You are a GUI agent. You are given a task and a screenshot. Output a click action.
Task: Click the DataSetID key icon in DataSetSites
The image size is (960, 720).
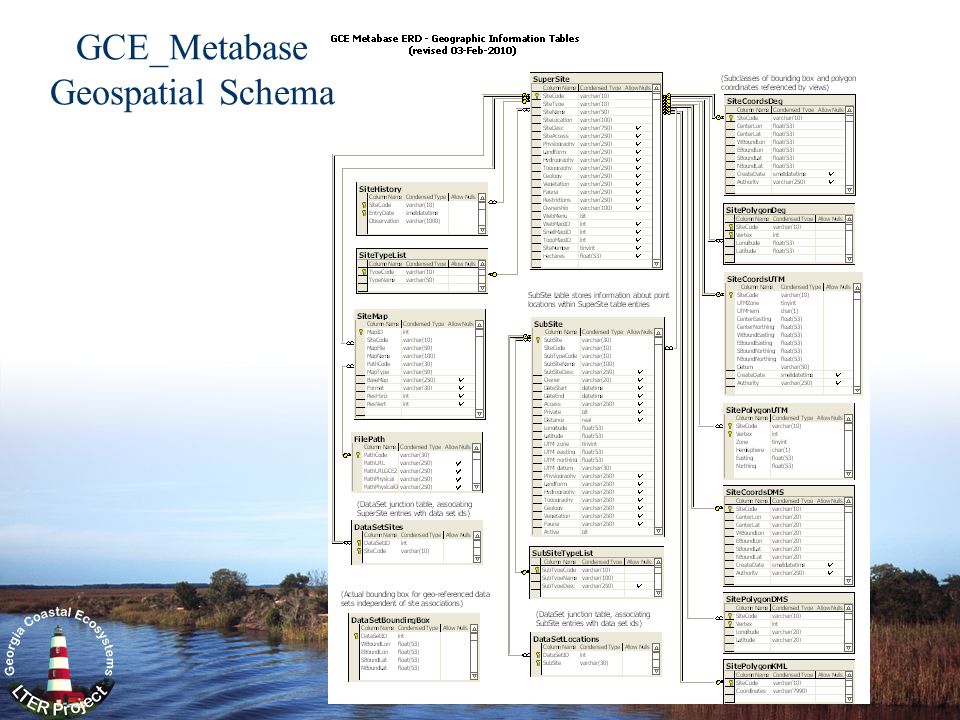[x=359, y=542]
